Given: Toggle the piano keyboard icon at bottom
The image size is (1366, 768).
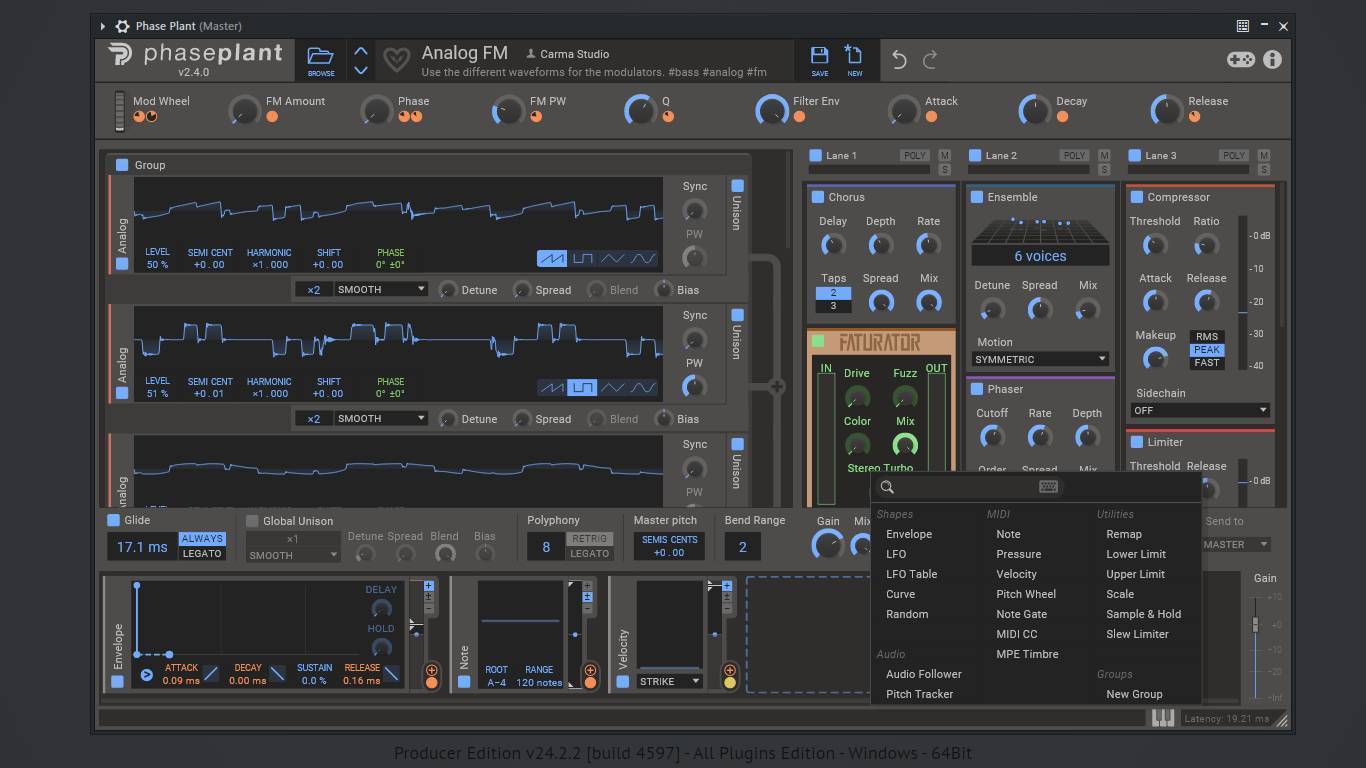Looking at the screenshot, I should pyautogui.click(x=1162, y=718).
